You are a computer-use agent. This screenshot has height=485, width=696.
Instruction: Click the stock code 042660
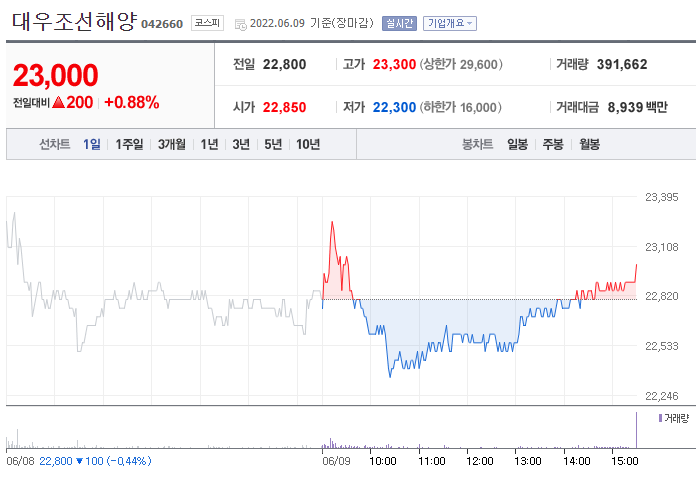[162, 24]
